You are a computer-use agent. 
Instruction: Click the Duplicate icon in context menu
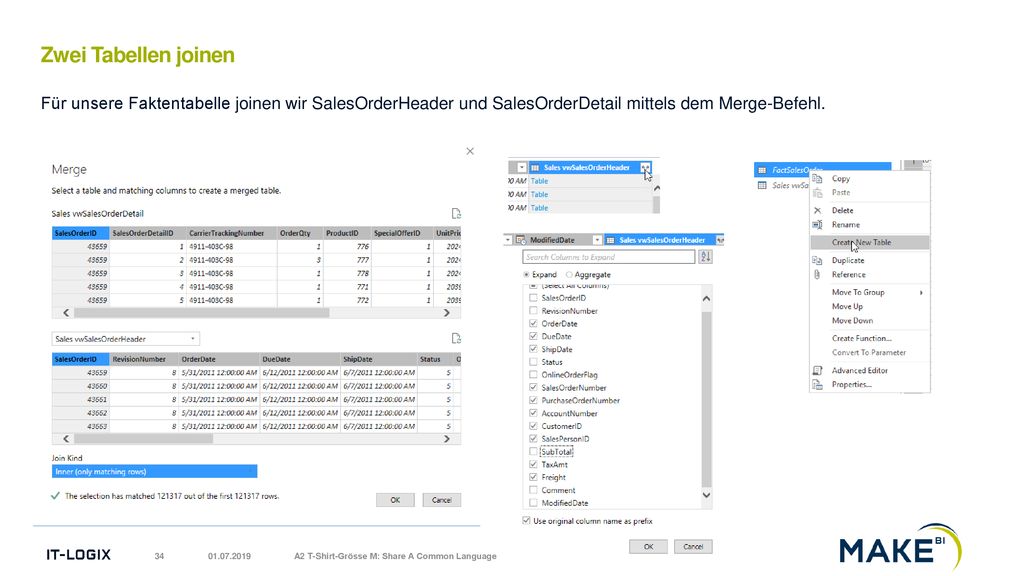[817, 260]
